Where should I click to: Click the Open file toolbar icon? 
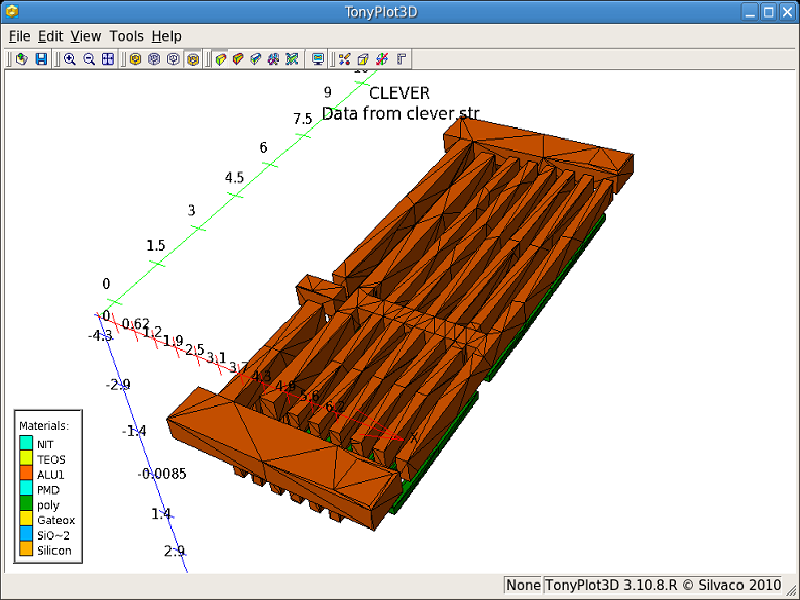21,59
